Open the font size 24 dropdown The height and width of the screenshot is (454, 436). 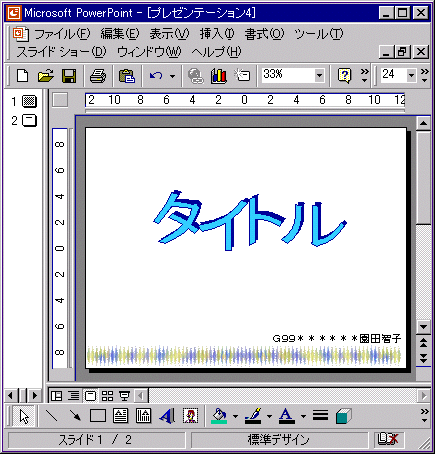pos(411,76)
